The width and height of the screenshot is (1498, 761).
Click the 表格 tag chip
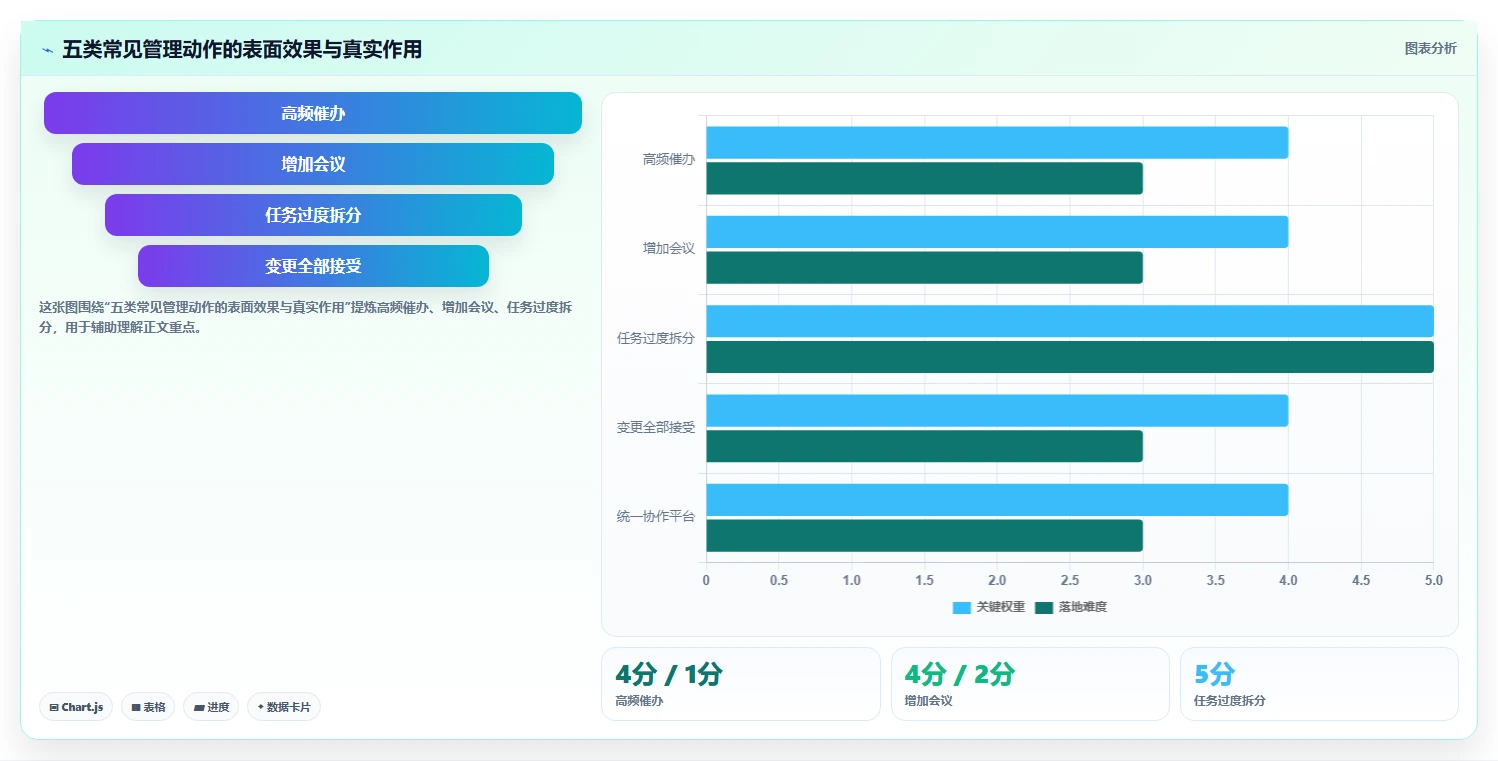(148, 707)
